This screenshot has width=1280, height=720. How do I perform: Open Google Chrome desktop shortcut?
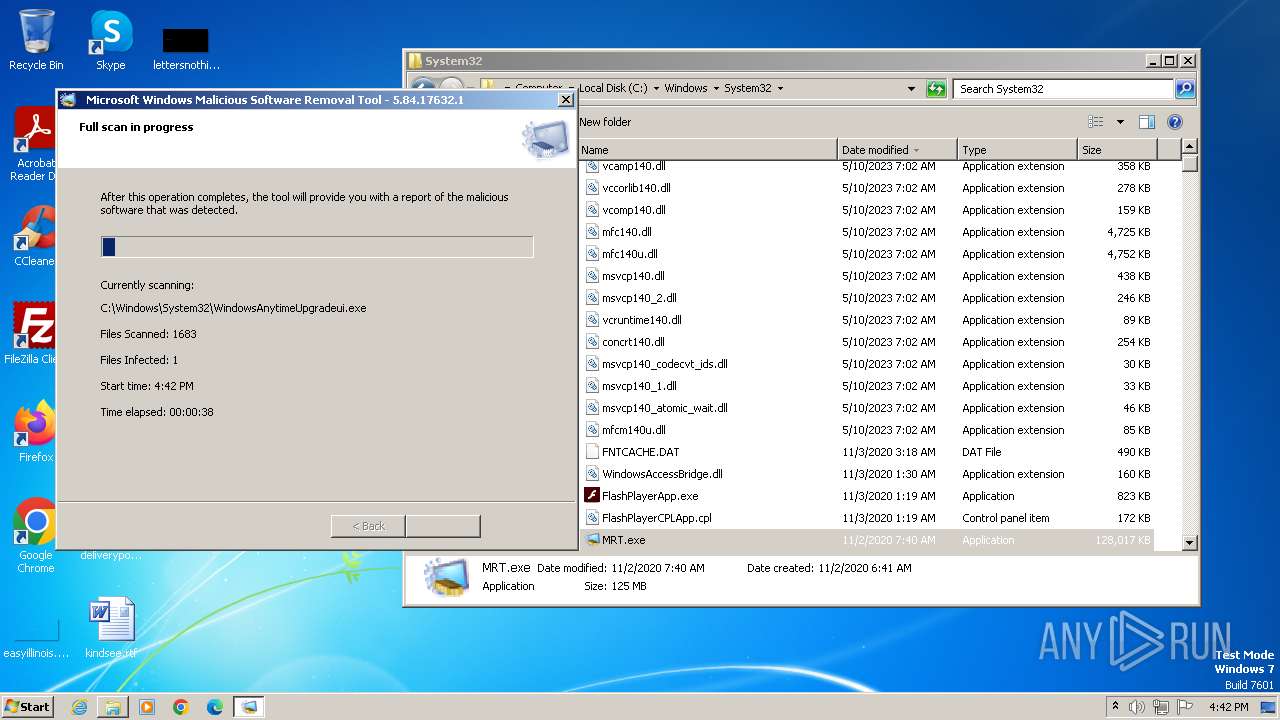click(35, 535)
